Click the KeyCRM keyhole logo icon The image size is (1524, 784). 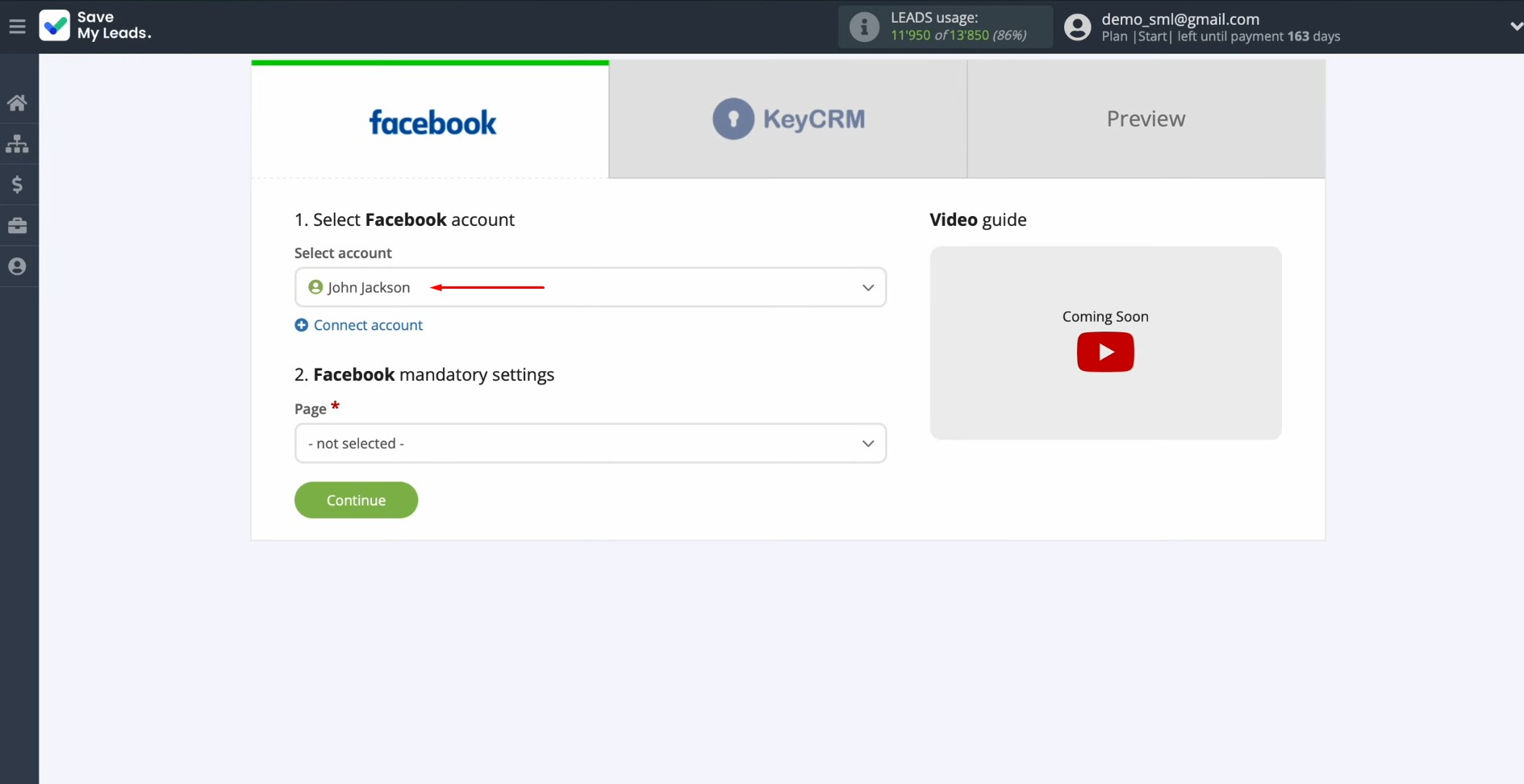(x=733, y=119)
